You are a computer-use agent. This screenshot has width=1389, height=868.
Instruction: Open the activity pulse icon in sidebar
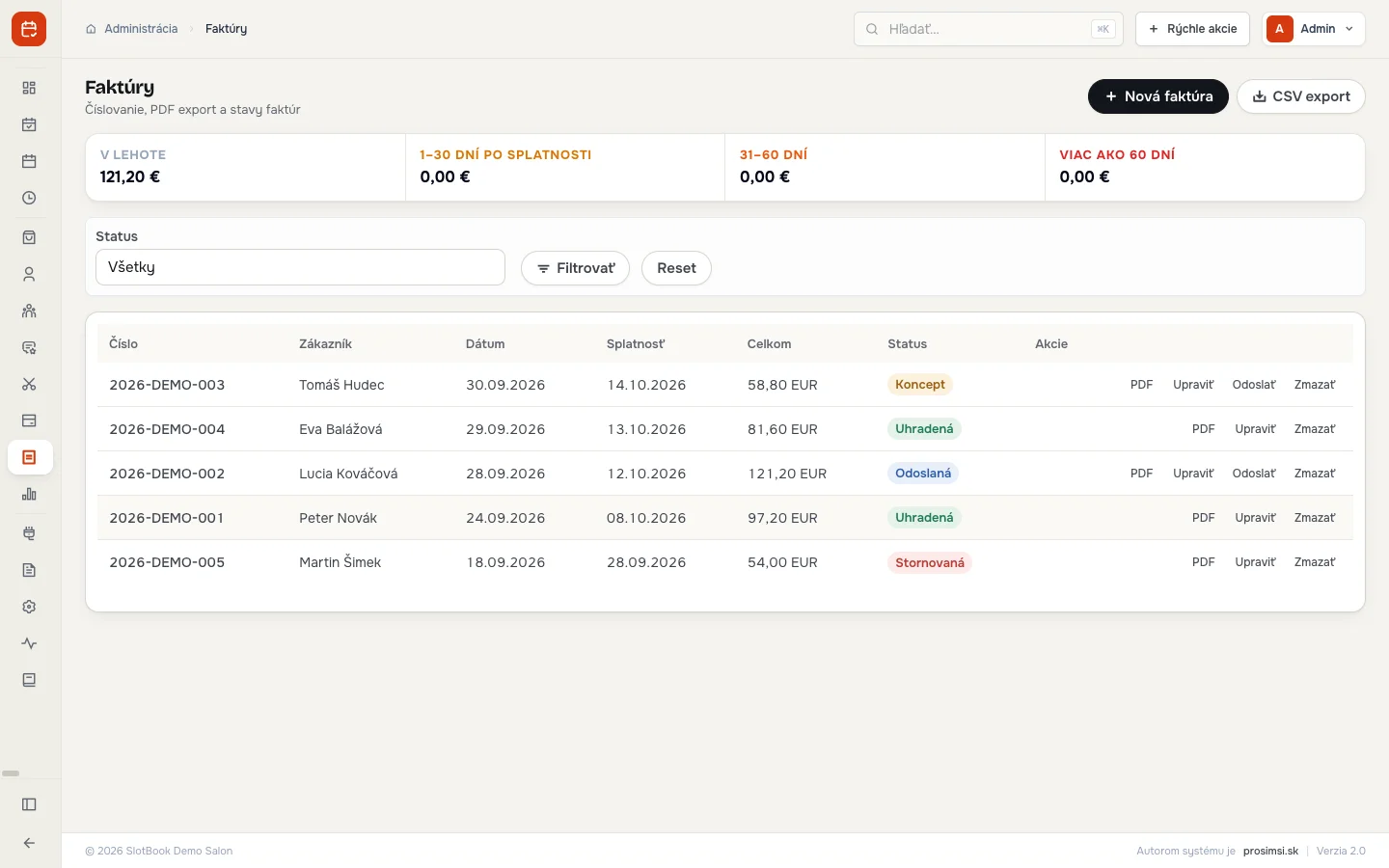(x=29, y=643)
